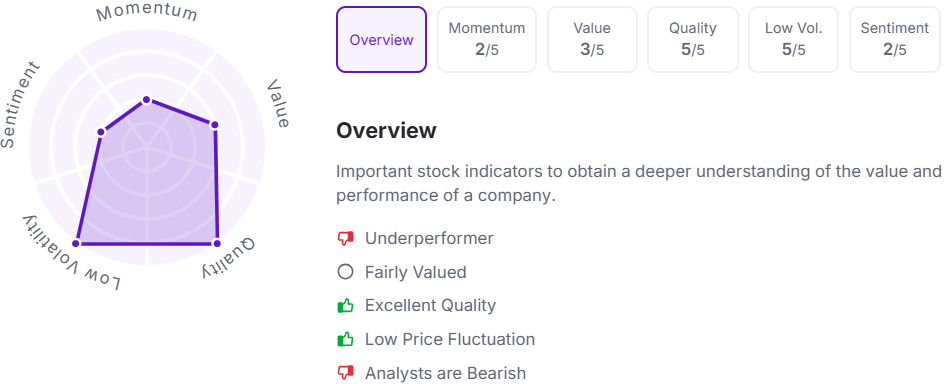Select the Overview tab
This screenshot has height=384, width=951.
click(381, 39)
